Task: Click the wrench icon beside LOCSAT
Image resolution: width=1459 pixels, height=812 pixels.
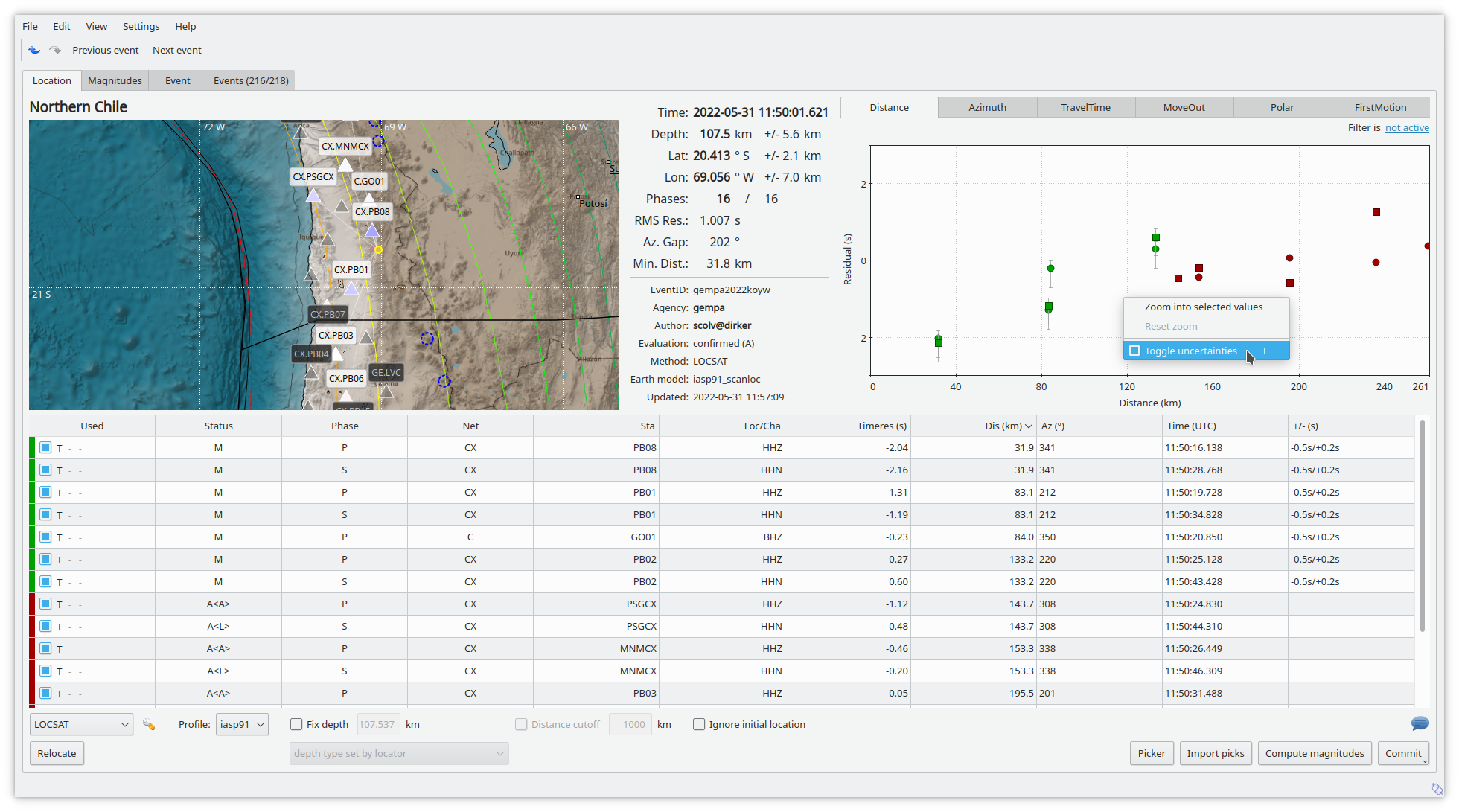Action: click(x=149, y=724)
